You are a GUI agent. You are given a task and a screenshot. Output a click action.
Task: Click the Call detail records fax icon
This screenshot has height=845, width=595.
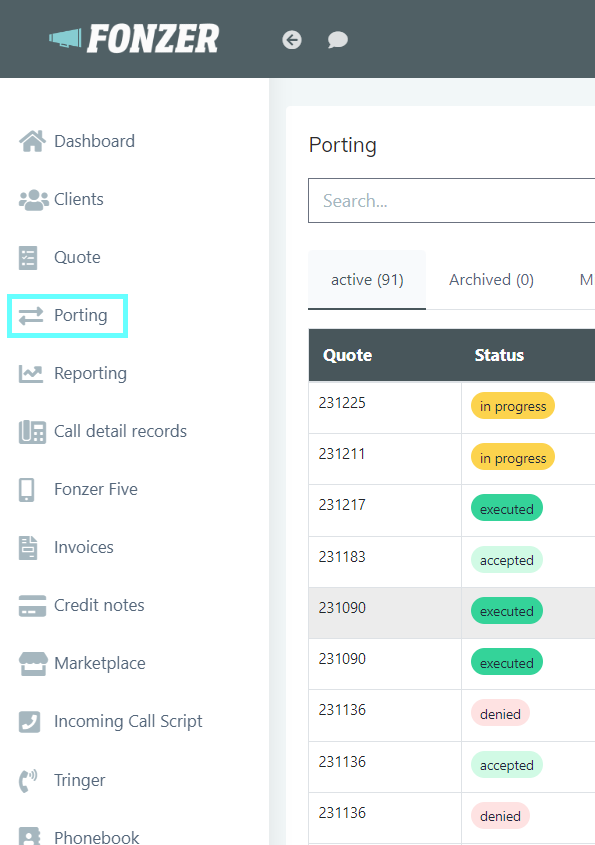coord(32,432)
